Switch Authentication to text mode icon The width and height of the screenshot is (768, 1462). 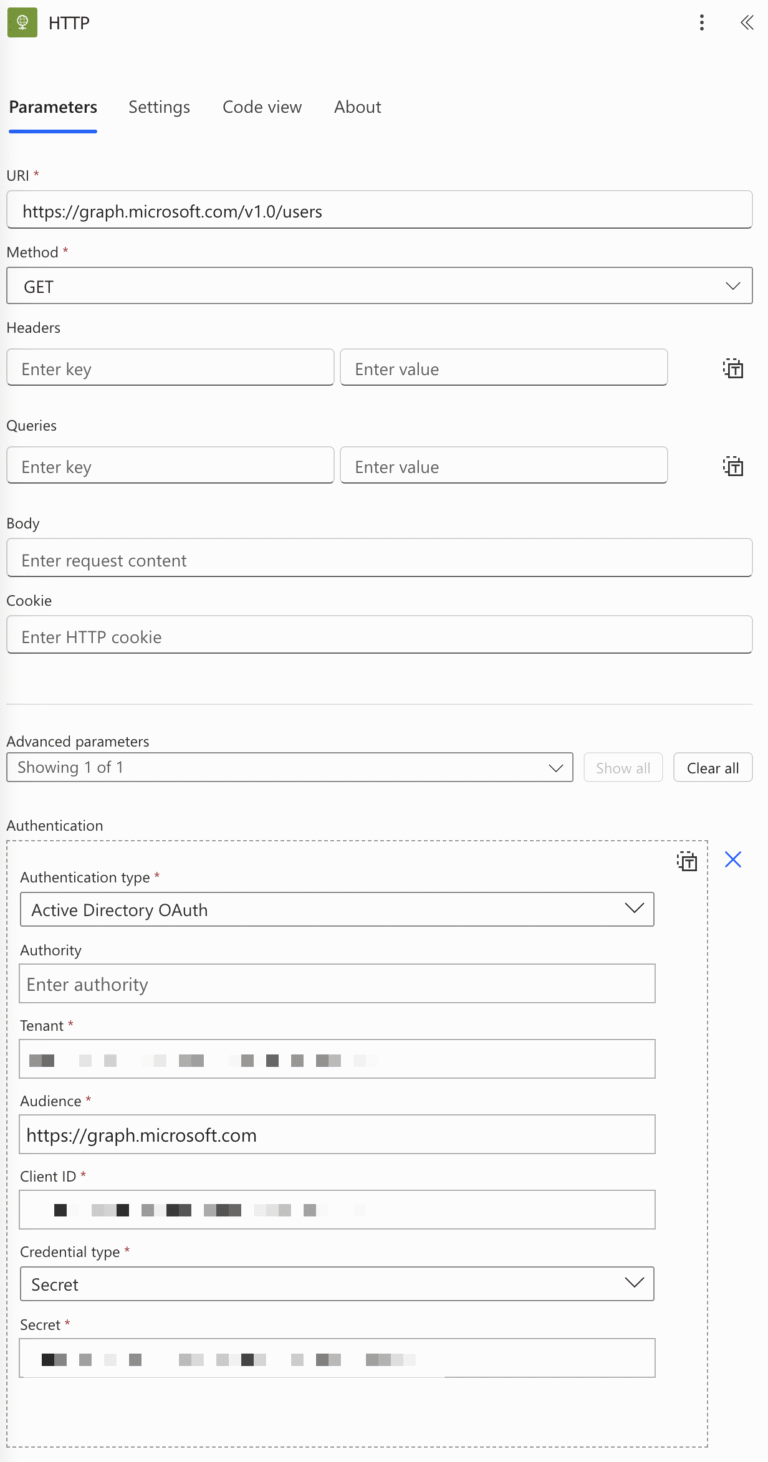pyautogui.click(x=687, y=861)
